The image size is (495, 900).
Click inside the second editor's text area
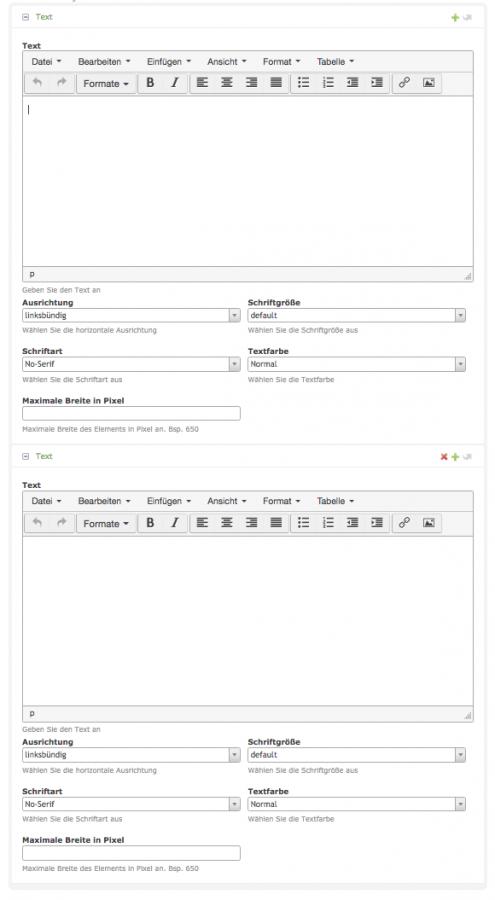pos(248,621)
